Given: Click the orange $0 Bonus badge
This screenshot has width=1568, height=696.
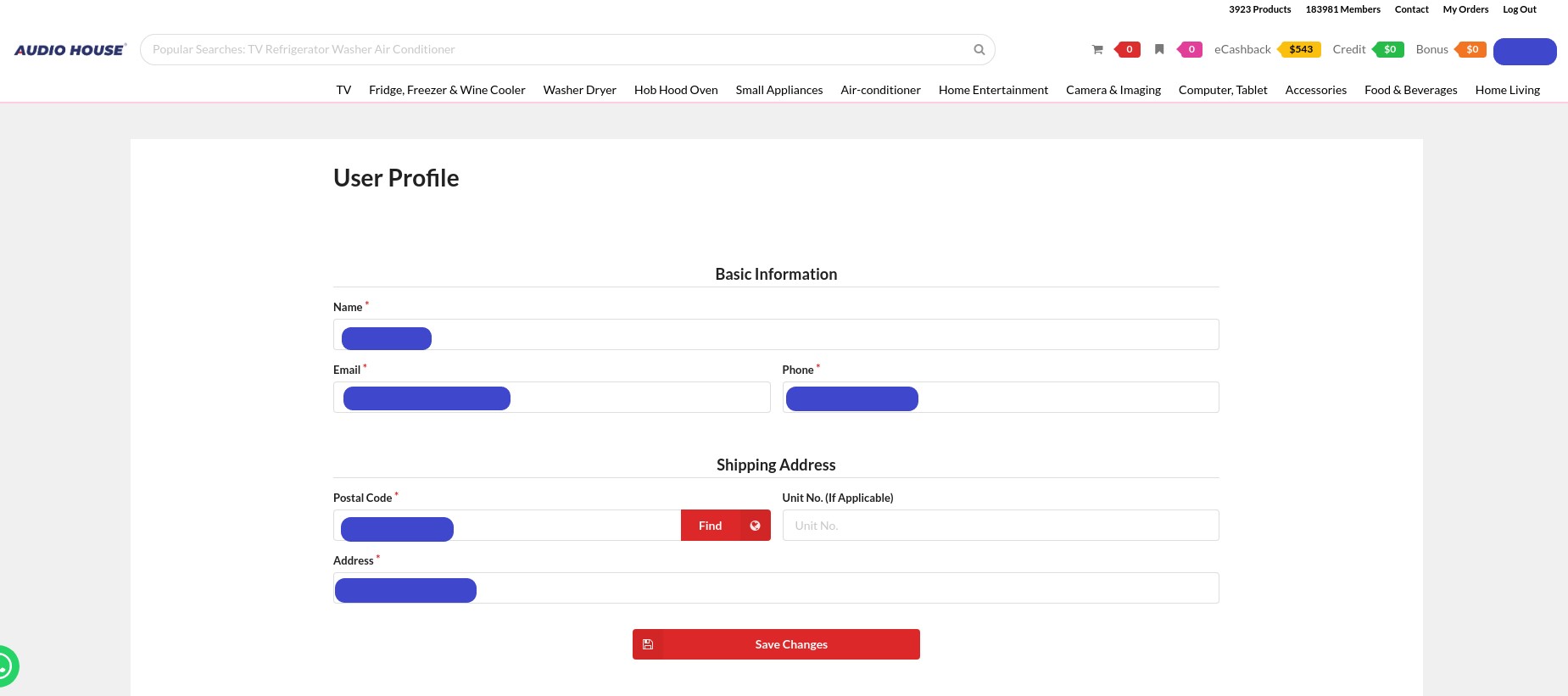Looking at the screenshot, I should click(1471, 49).
